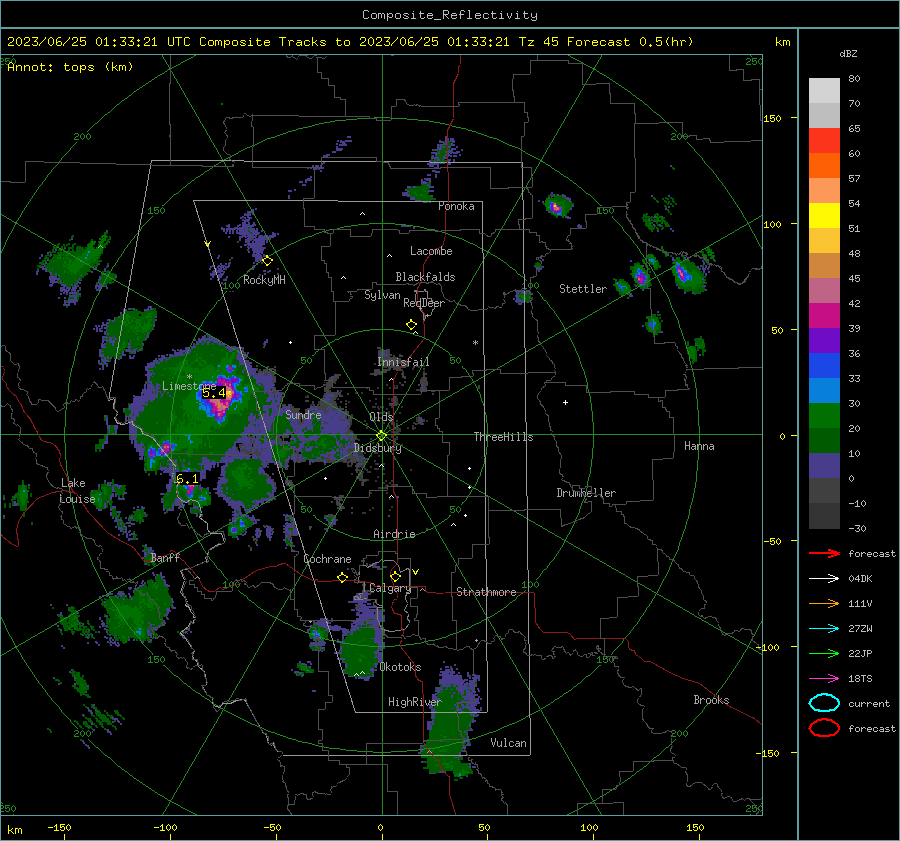
Task: Click the Brooks city label
Action: 712,700
